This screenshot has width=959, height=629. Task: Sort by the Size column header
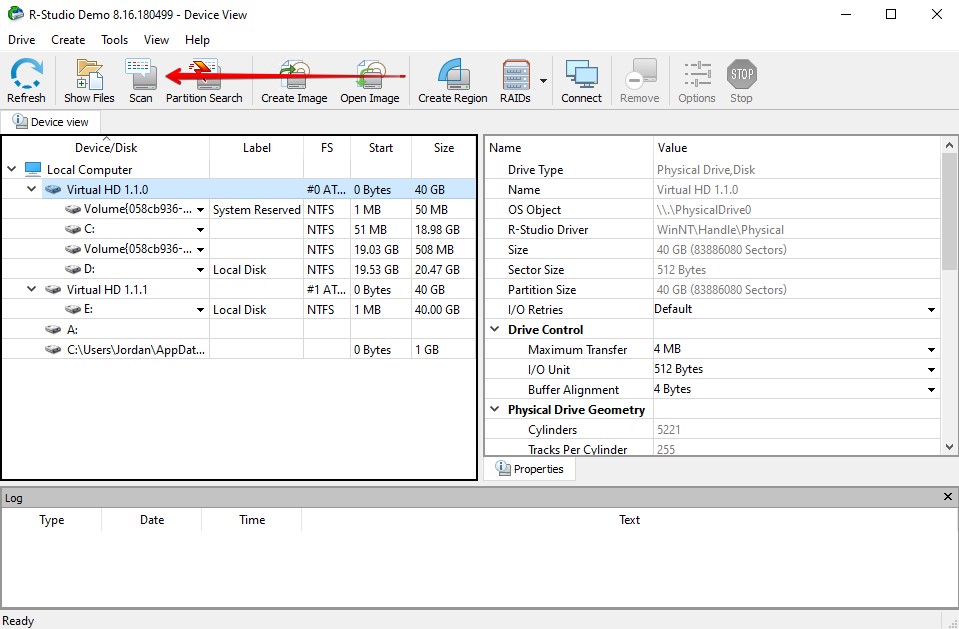(443, 147)
